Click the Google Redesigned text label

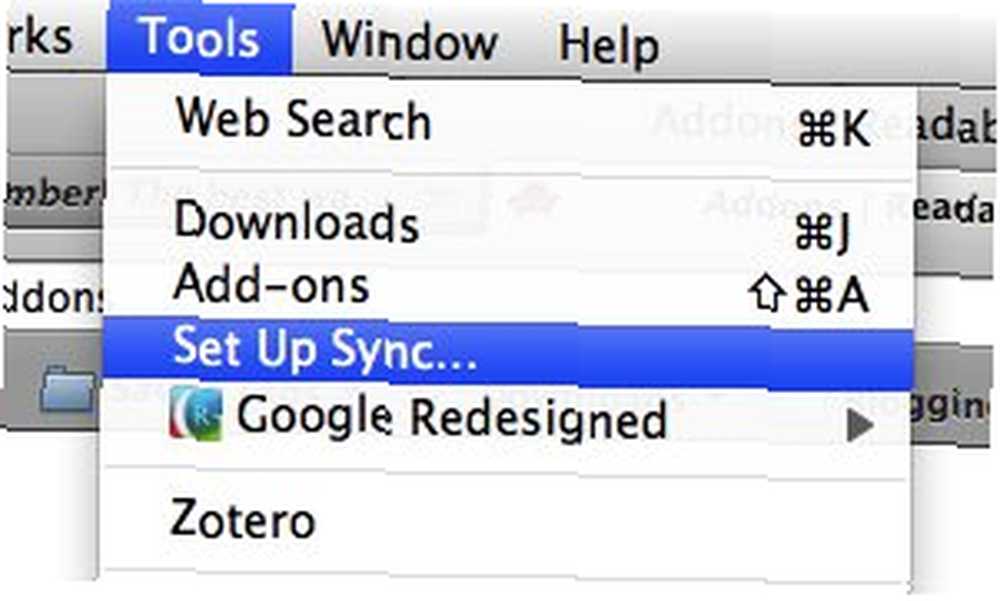coord(451,418)
